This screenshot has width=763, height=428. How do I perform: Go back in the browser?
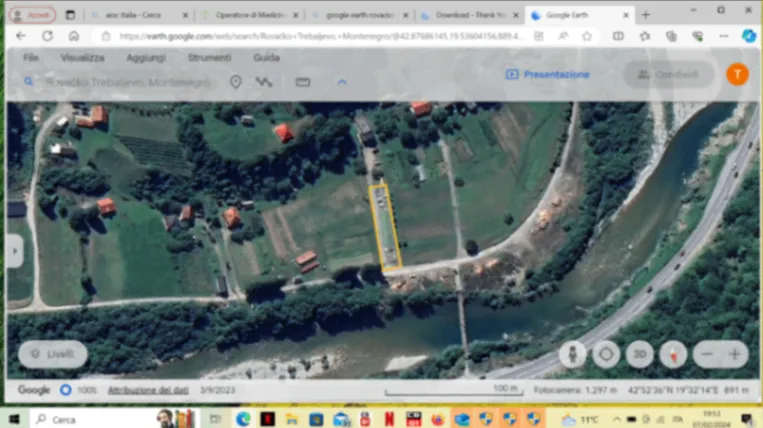20,36
